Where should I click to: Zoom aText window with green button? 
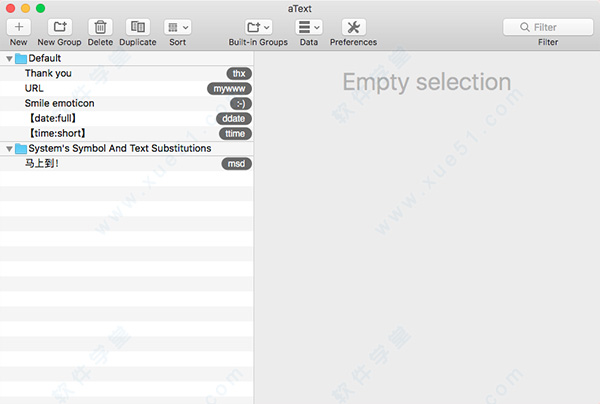(x=41, y=8)
